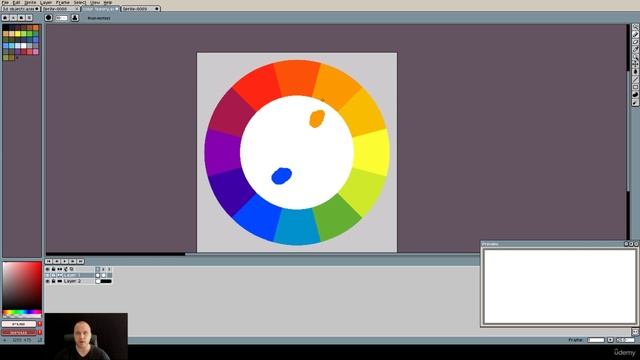The width and height of the screenshot is (640, 360).
Task: Go to first frame in timeline
Action: coord(49,261)
